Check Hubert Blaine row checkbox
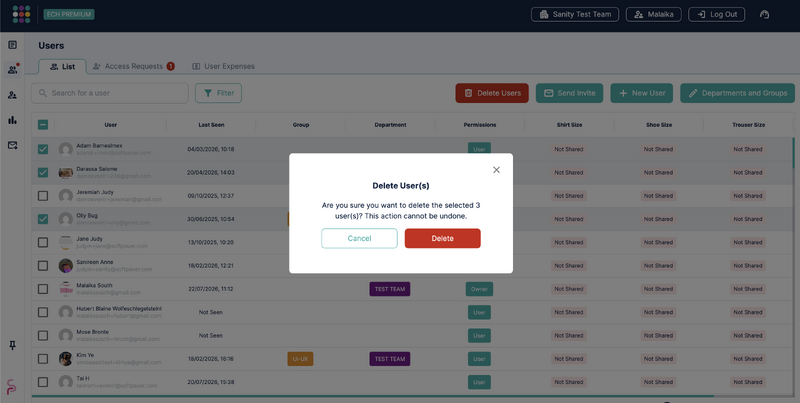800x403 pixels. tap(43, 312)
